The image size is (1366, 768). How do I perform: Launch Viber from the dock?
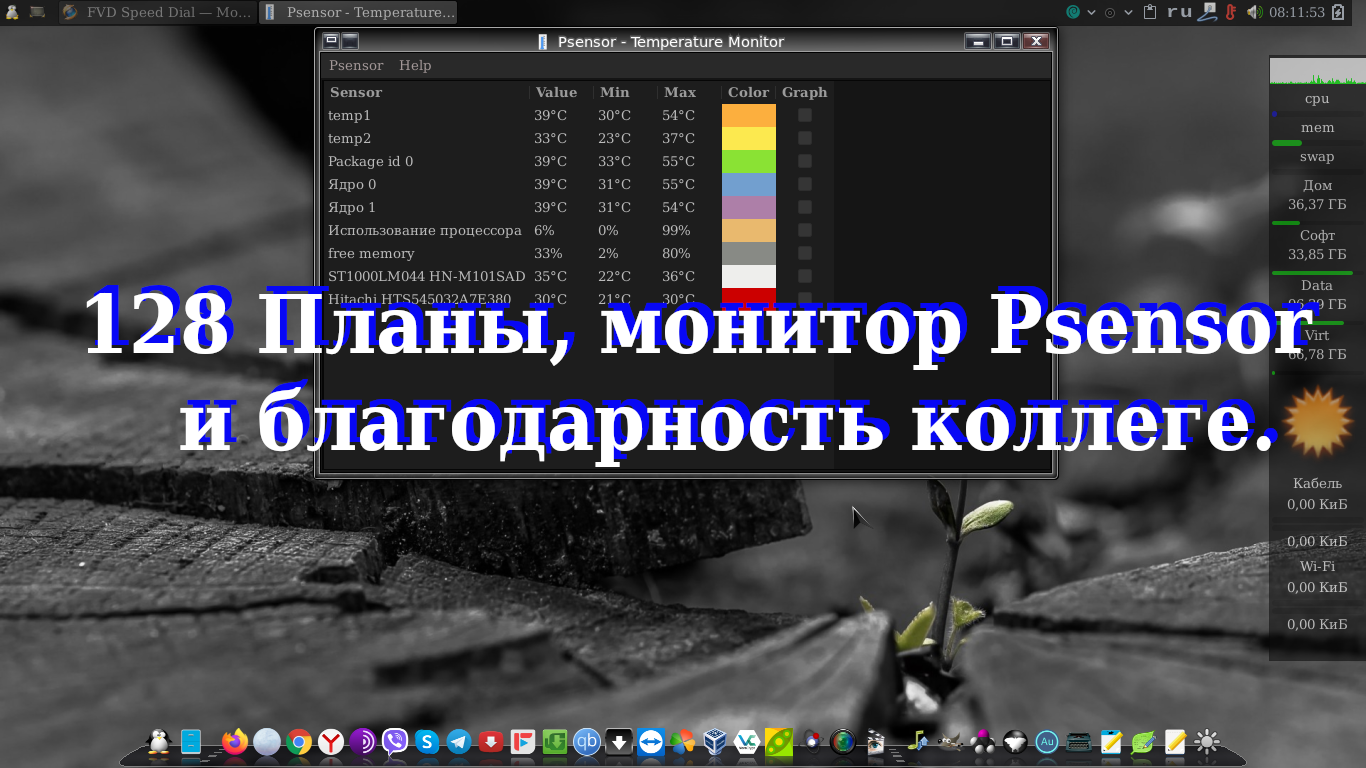tap(395, 741)
